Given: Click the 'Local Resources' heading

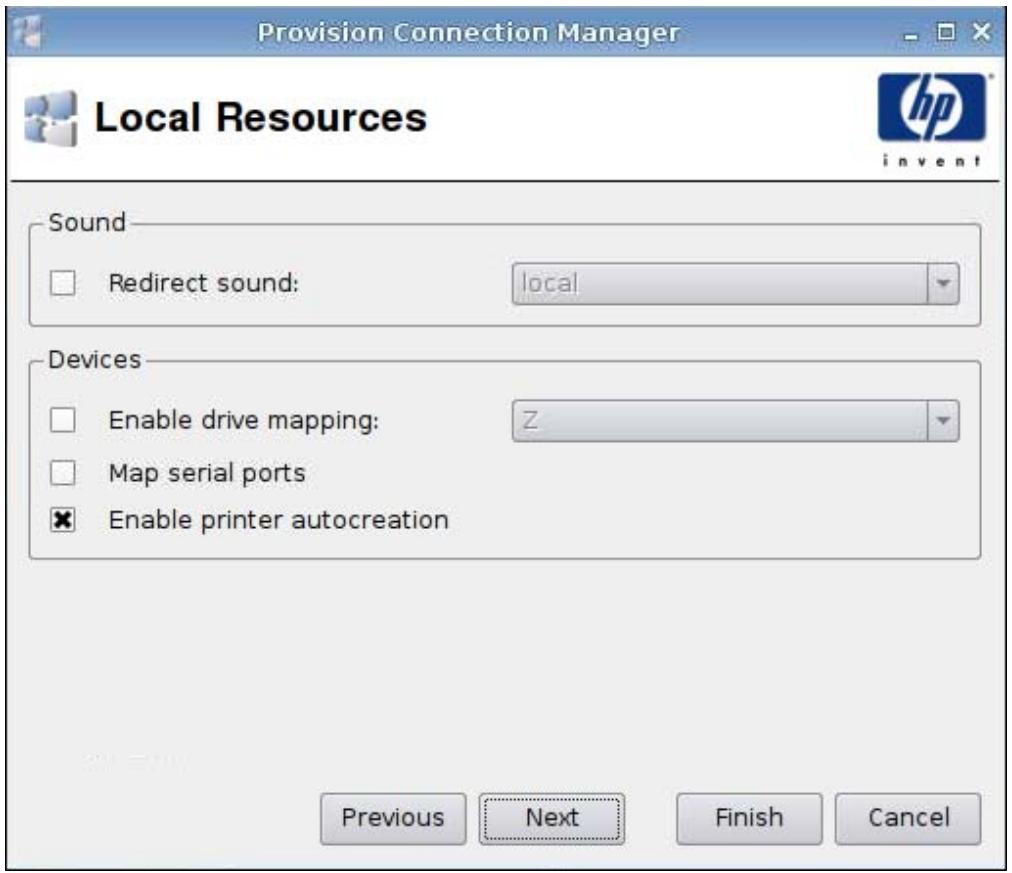Looking at the screenshot, I should click(261, 117).
